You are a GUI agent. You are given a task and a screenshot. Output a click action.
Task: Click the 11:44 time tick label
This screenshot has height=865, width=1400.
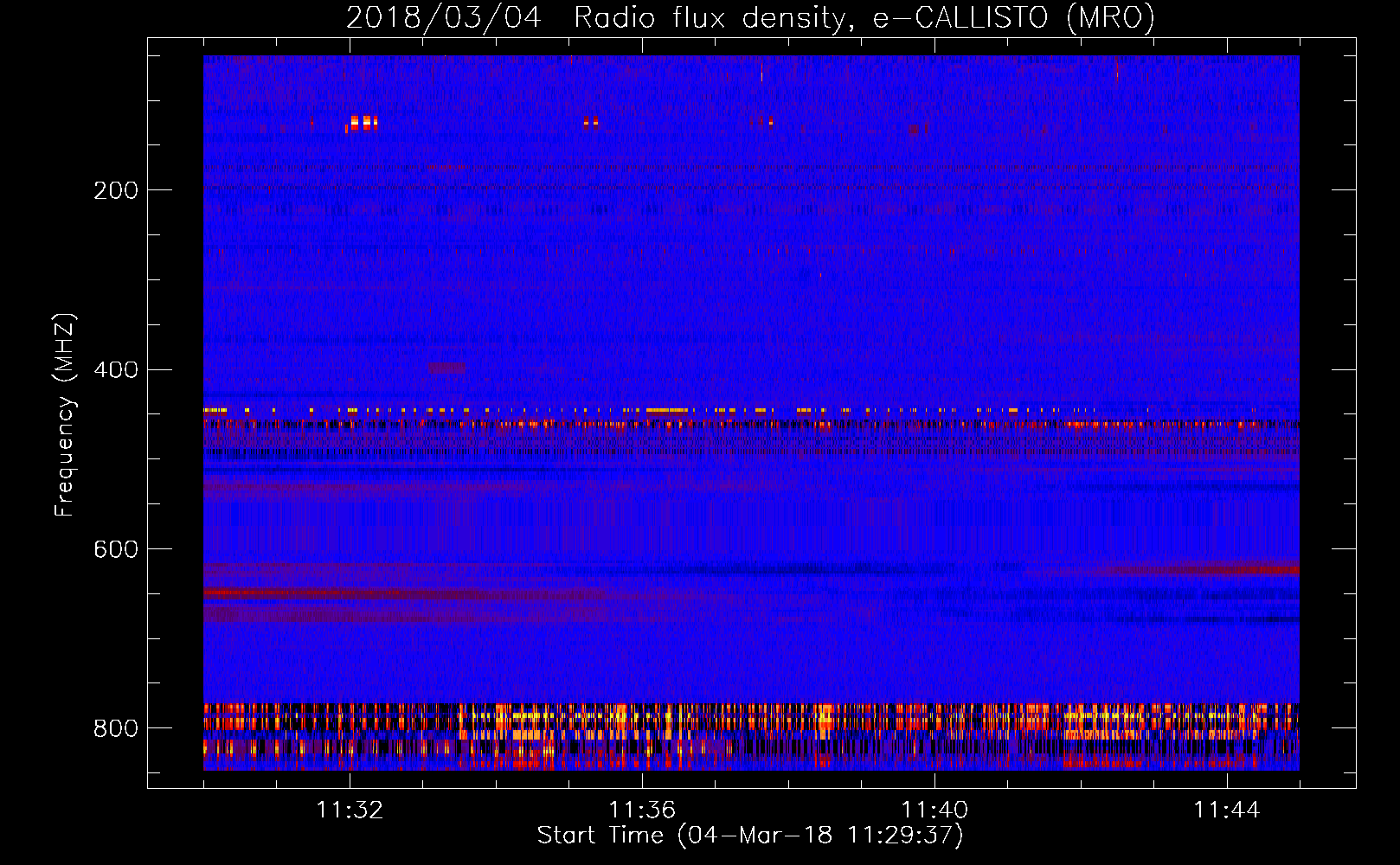point(1227,811)
